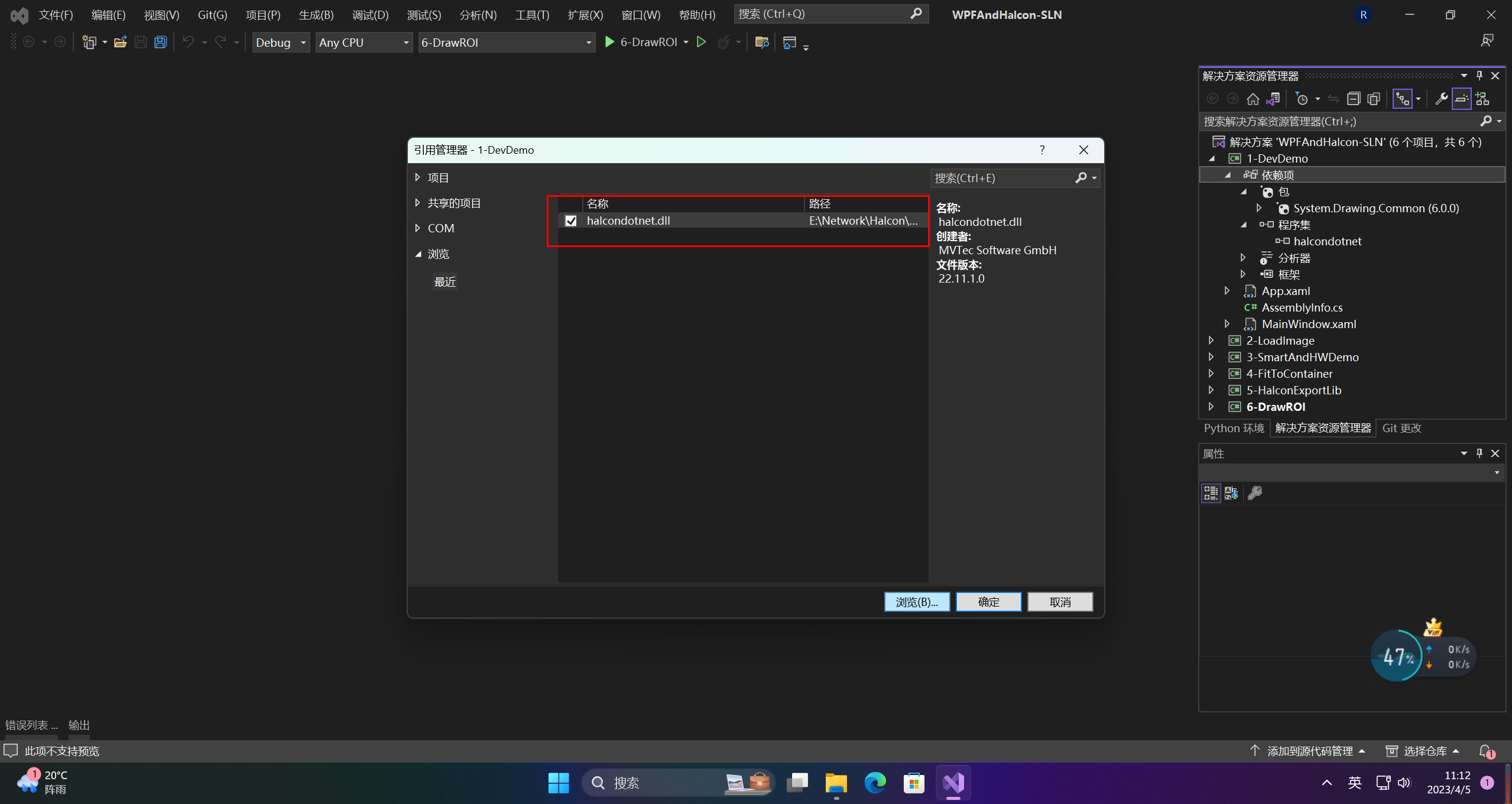
Task: Select halcondotnet under 程序集 in the tree
Action: tap(1327, 241)
